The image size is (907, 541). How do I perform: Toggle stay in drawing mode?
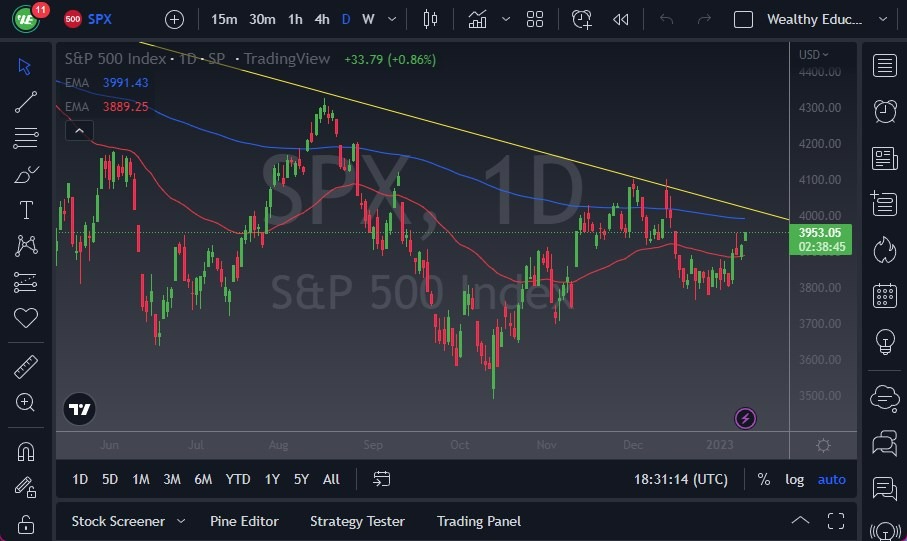pyautogui.click(x=25, y=487)
